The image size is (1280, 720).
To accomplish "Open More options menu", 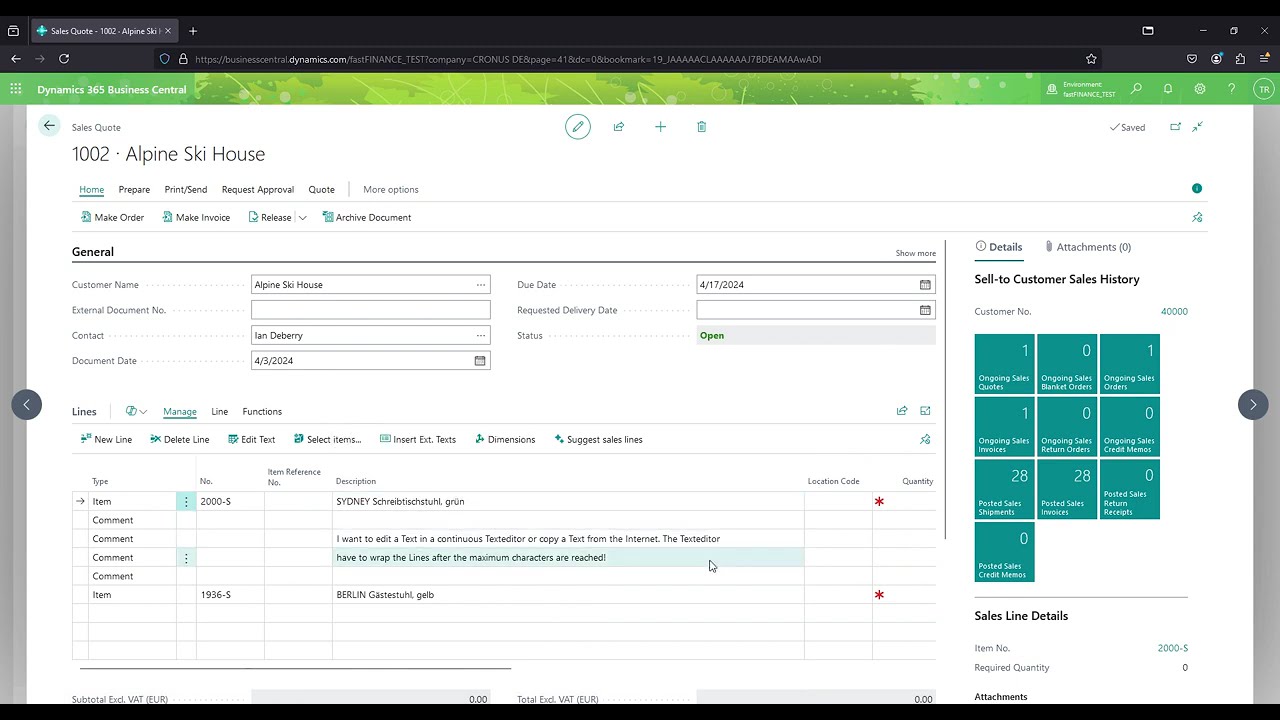I will point(391,189).
